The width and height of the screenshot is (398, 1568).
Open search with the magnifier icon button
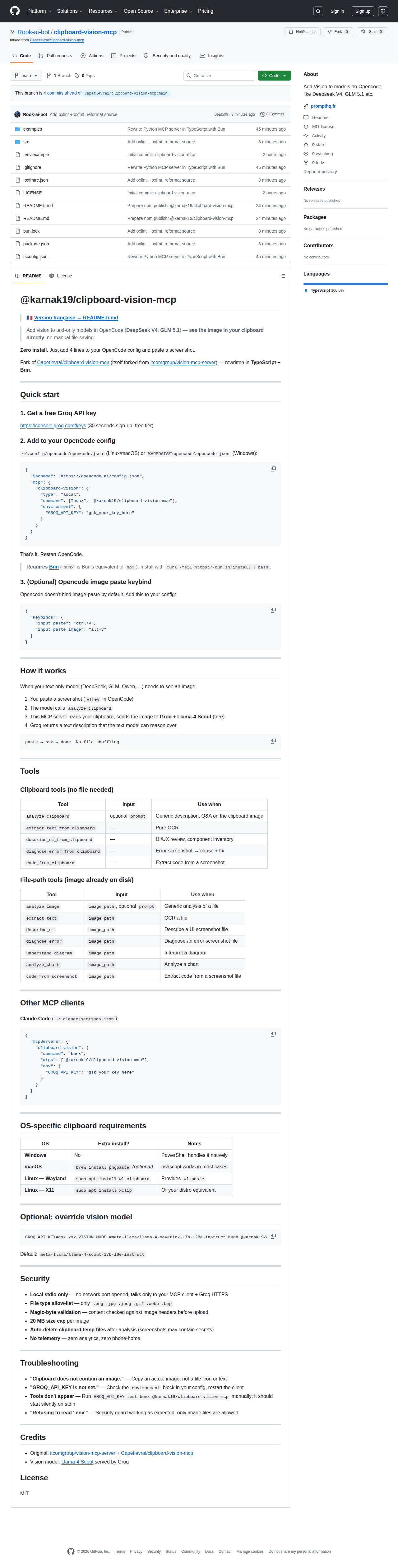click(x=318, y=11)
